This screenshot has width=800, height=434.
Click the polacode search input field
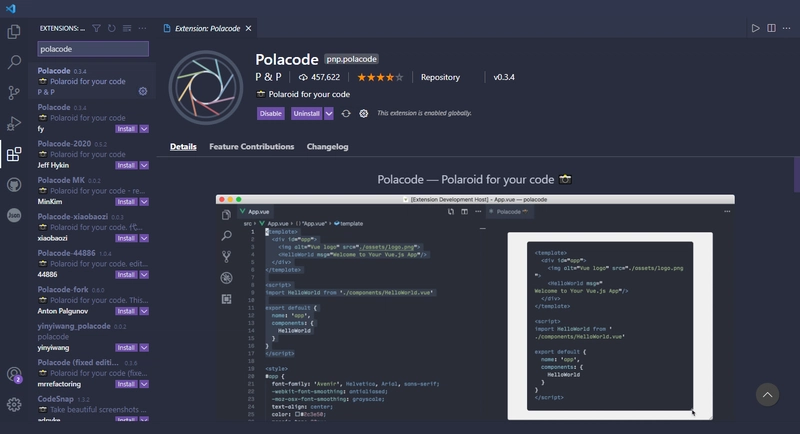pos(93,49)
